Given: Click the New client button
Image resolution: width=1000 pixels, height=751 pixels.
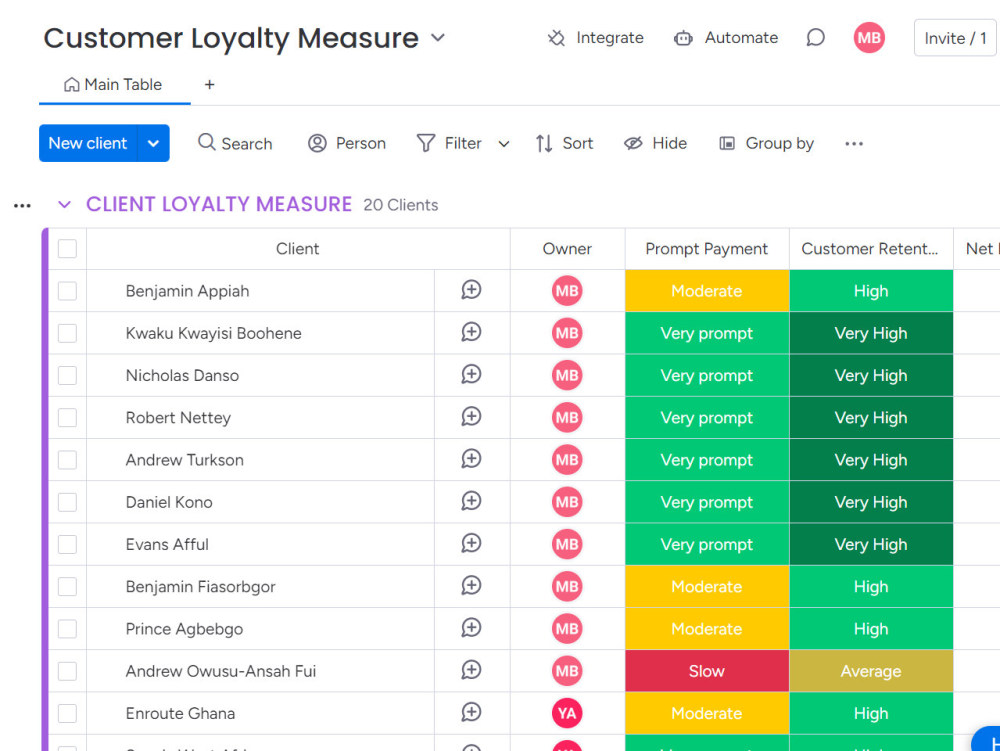Looking at the screenshot, I should (88, 143).
